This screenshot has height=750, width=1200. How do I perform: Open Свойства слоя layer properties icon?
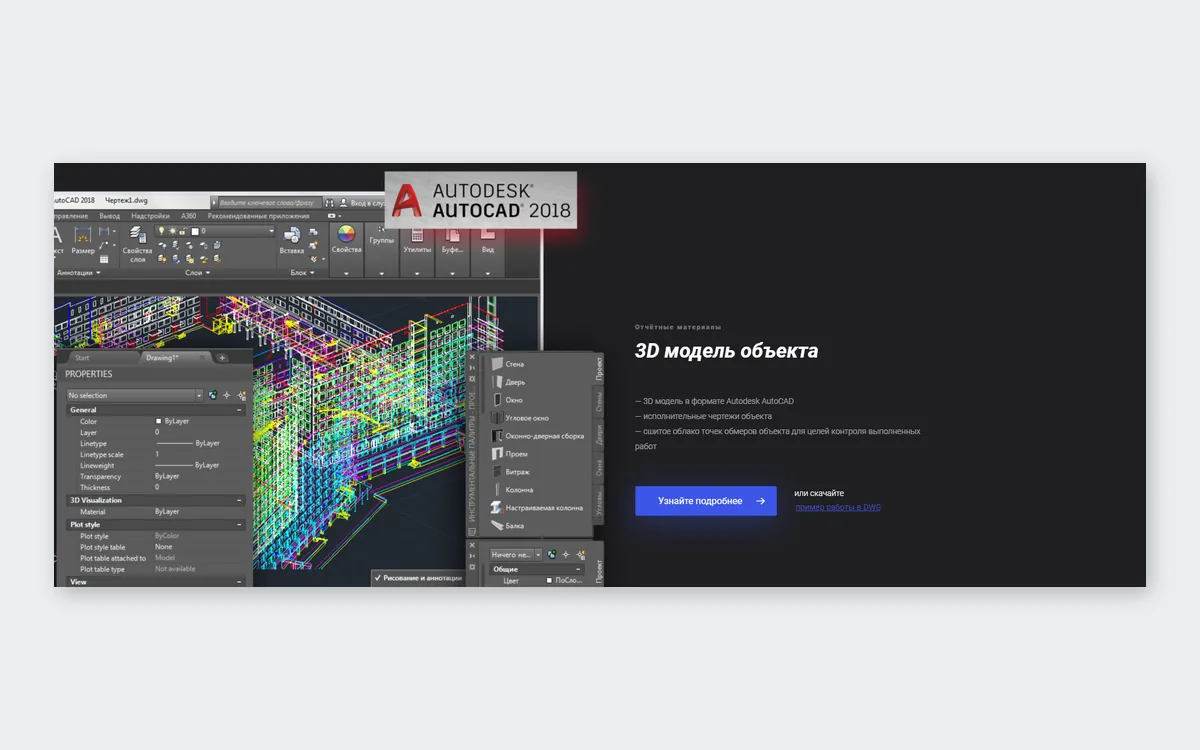[137, 245]
